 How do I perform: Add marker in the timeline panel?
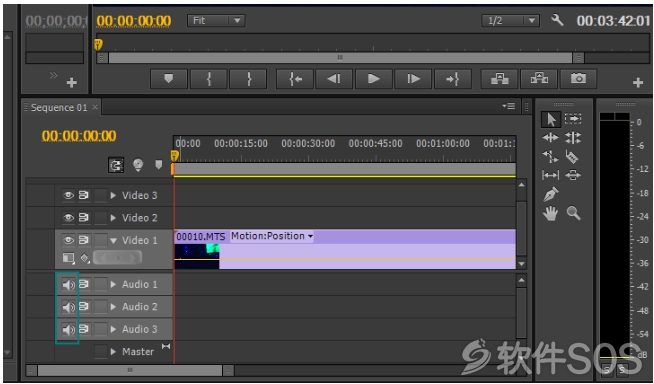158,165
